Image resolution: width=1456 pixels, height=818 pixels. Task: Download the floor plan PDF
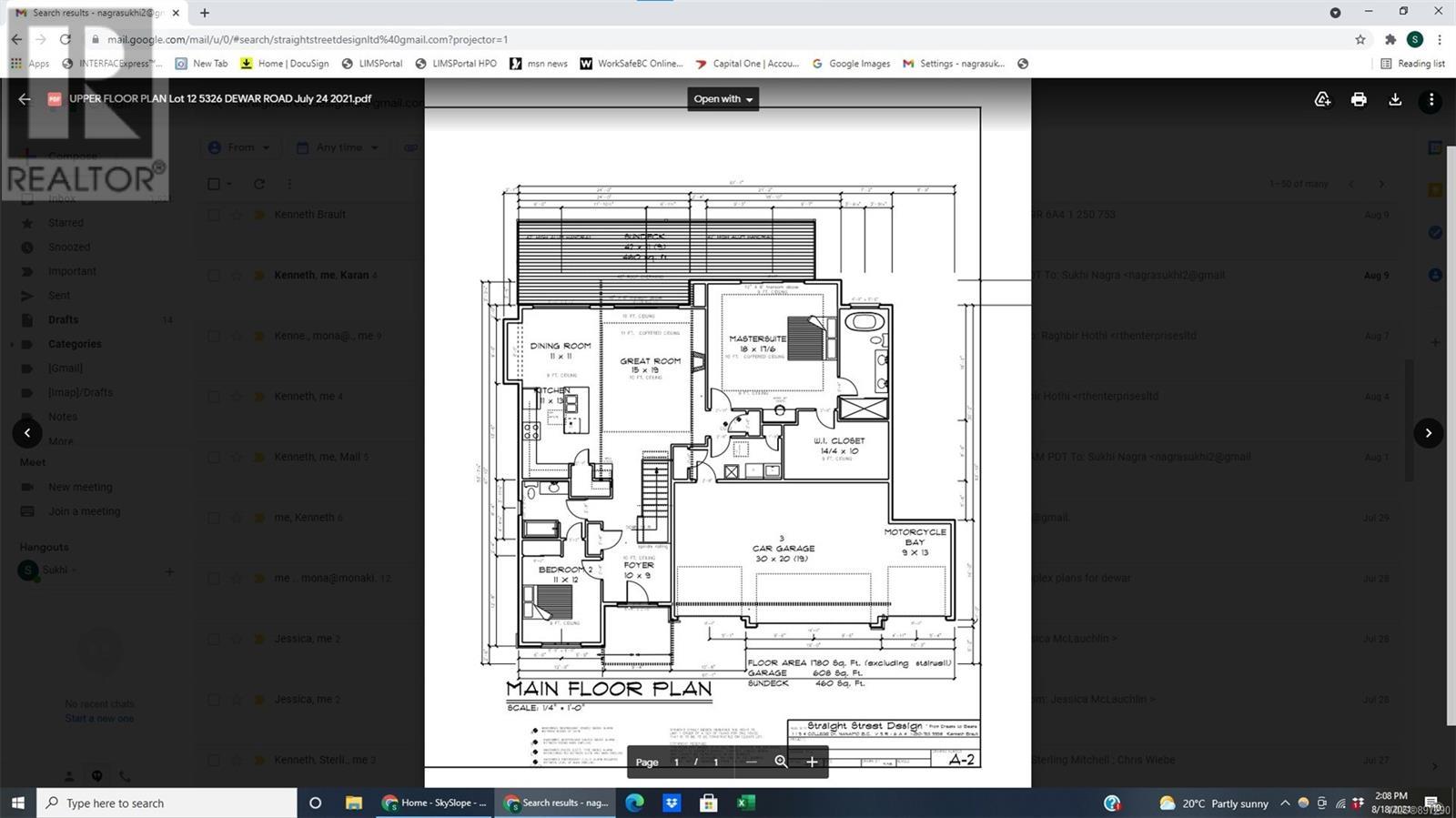point(1395,99)
